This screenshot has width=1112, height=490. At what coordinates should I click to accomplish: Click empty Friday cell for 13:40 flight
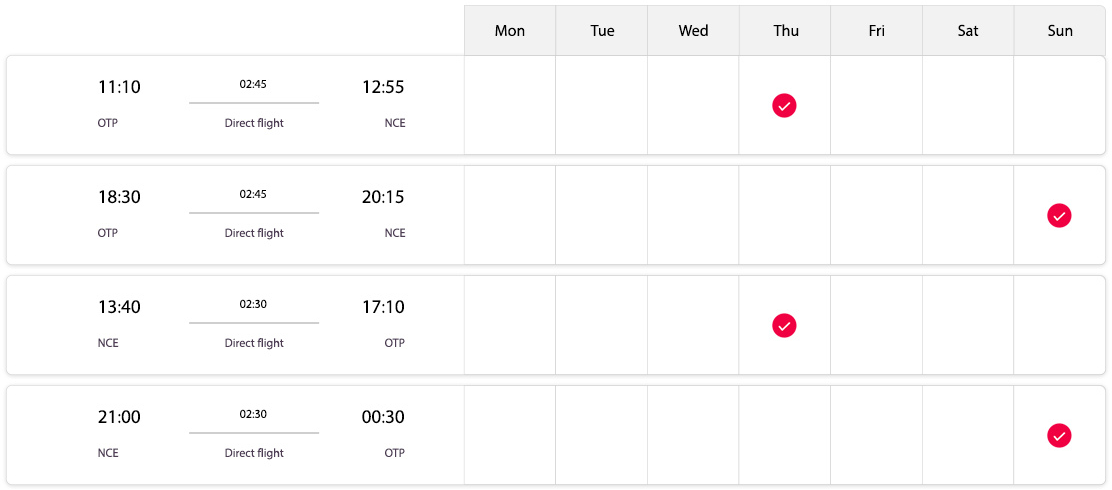877,325
